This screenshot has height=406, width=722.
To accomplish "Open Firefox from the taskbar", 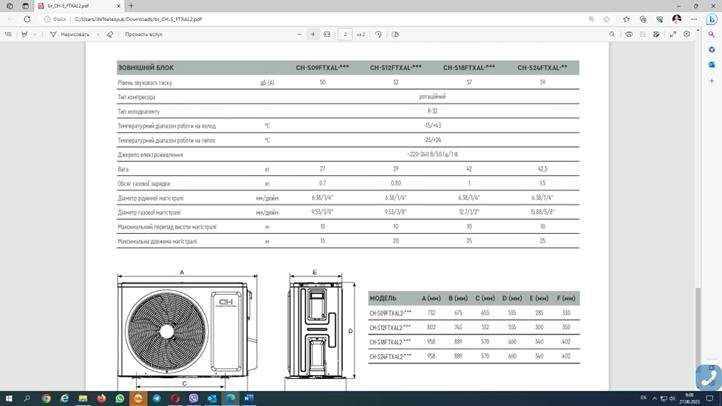I will (x=101, y=399).
